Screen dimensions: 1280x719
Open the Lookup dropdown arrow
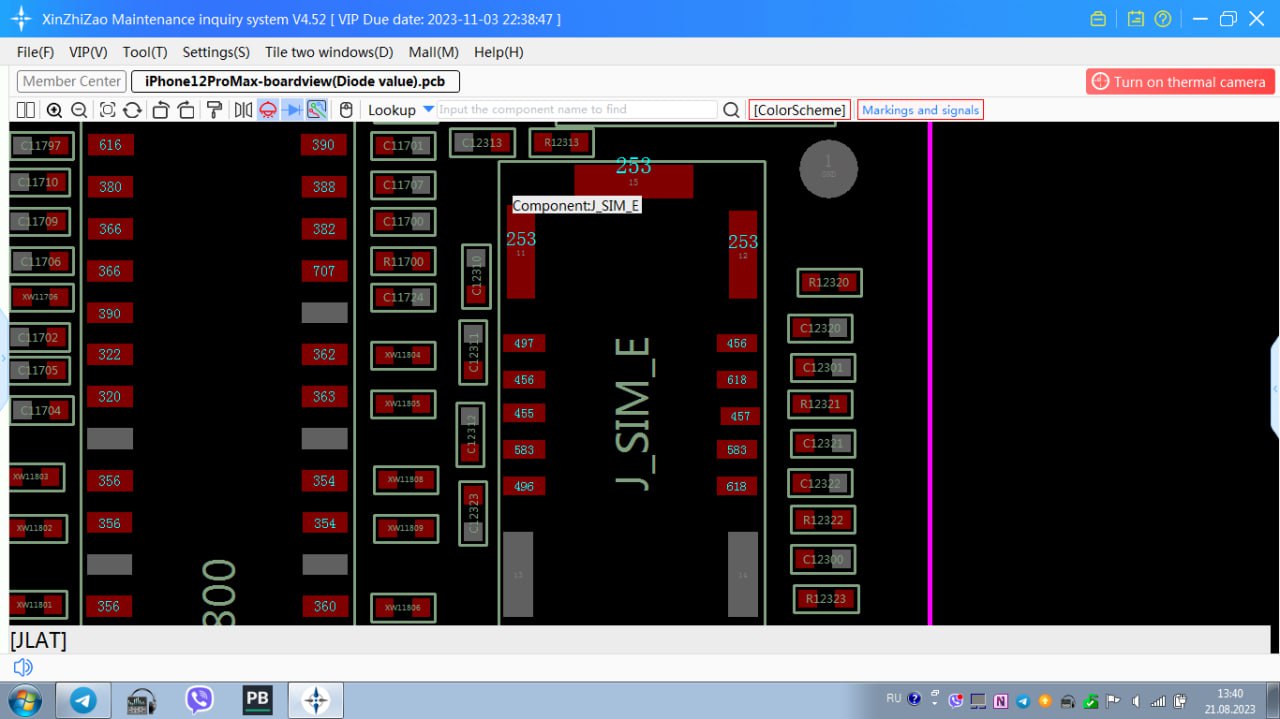click(428, 109)
